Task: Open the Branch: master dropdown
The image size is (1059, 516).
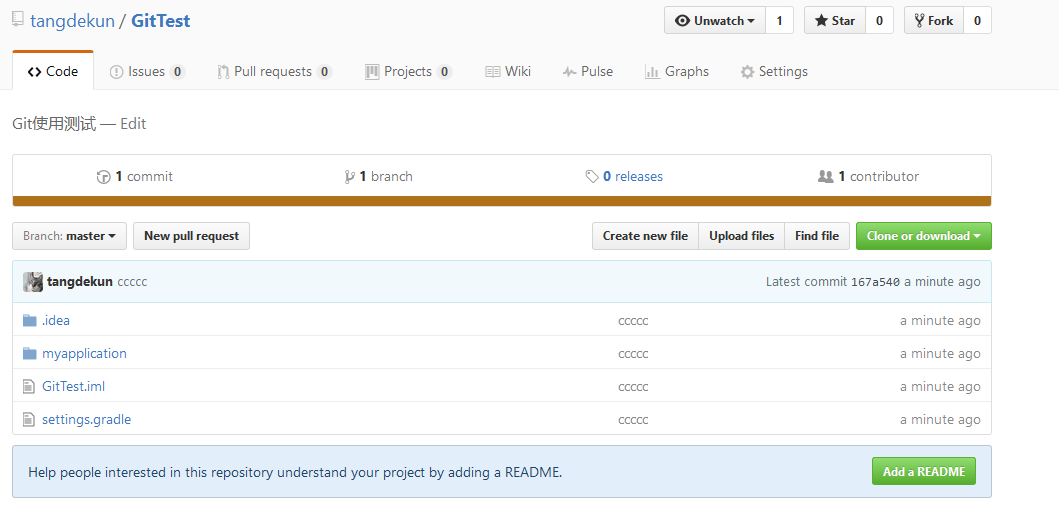Action: [70, 236]
